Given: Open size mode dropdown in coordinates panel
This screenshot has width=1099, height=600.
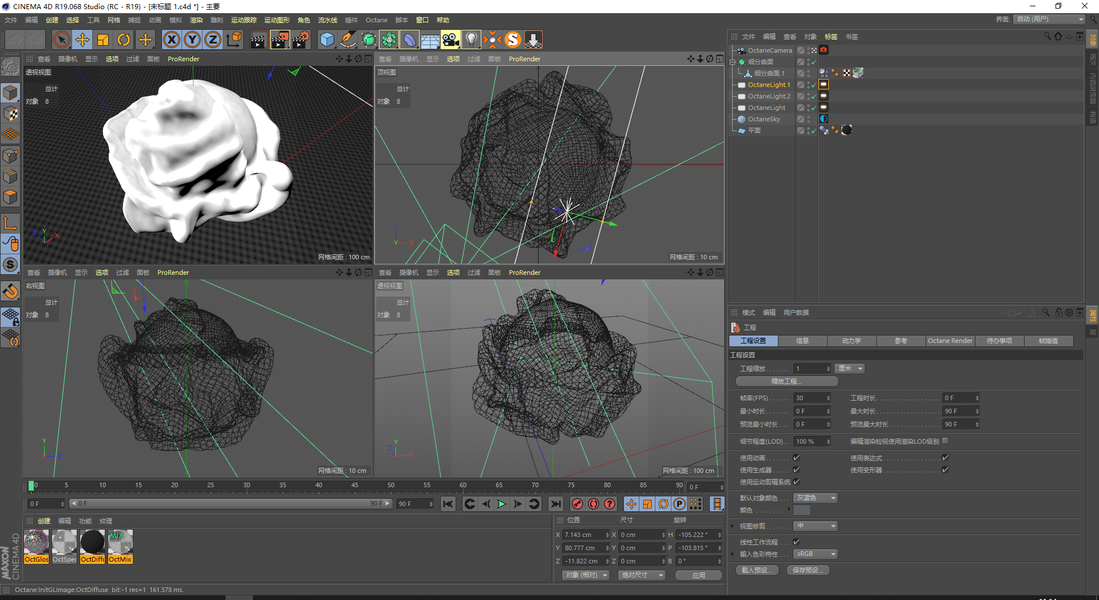Looking at the screenshot, I should 641,575.
